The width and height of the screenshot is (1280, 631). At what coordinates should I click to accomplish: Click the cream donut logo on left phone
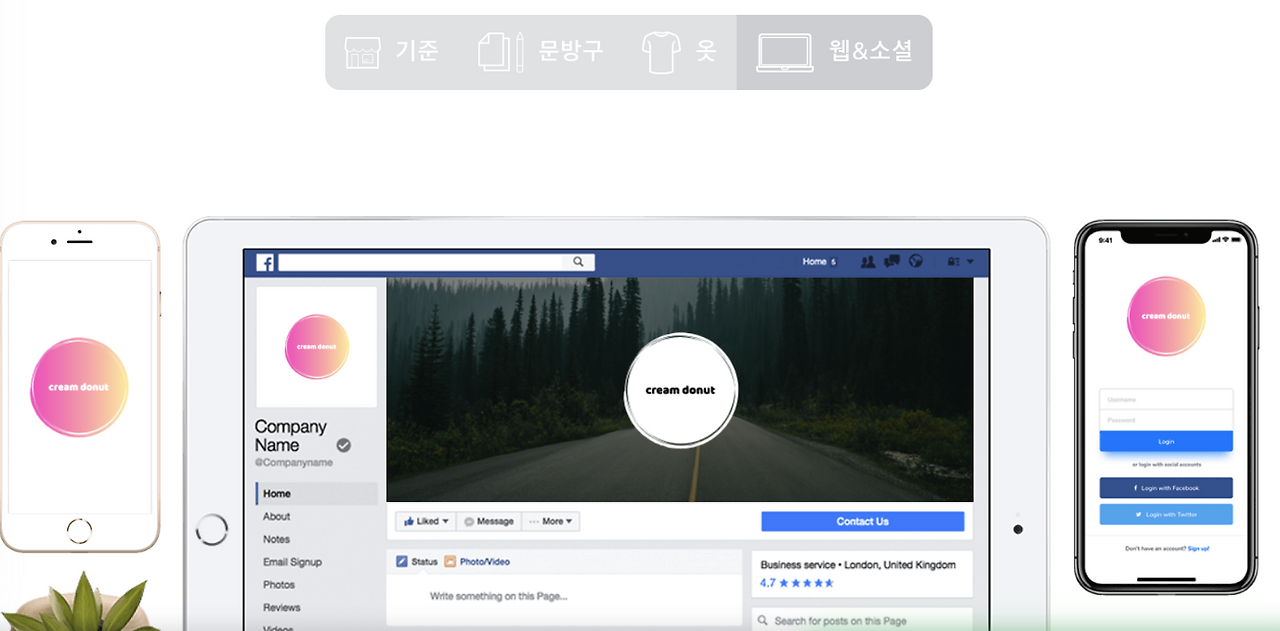pyautogui.click(x=80, y=387)
